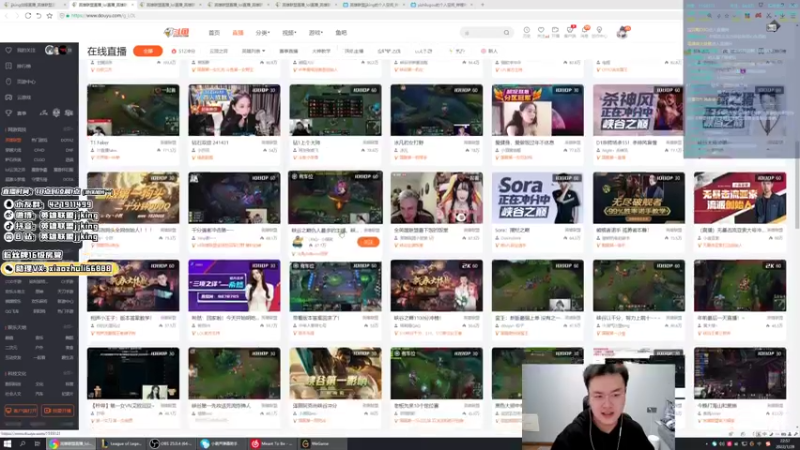Open the CSGO category in sidebar
This screenshot has height=450, width=800.
[39, 160]
